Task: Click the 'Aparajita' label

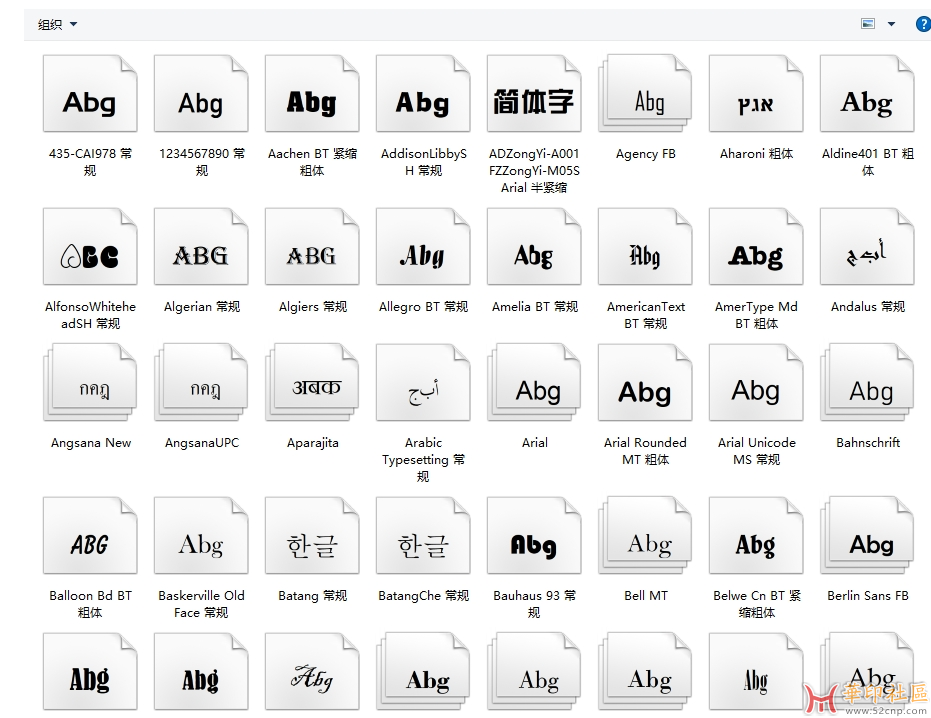Action: pyautogui.click(x=312, y=443)
